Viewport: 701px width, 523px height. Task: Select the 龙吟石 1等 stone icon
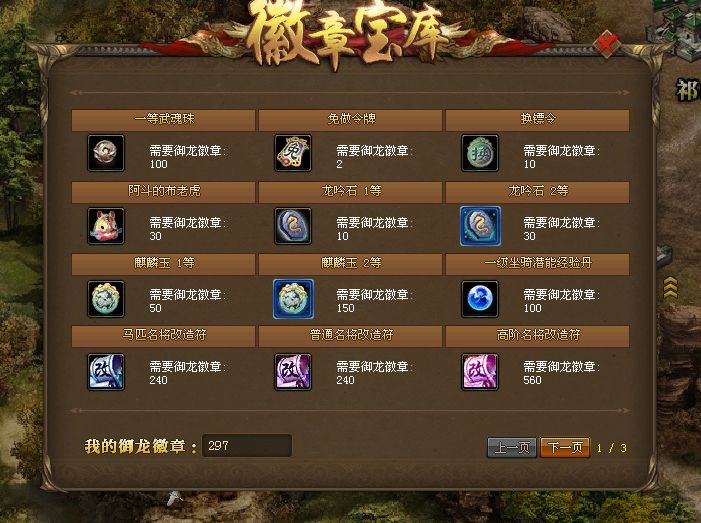(x=293, y=226)
